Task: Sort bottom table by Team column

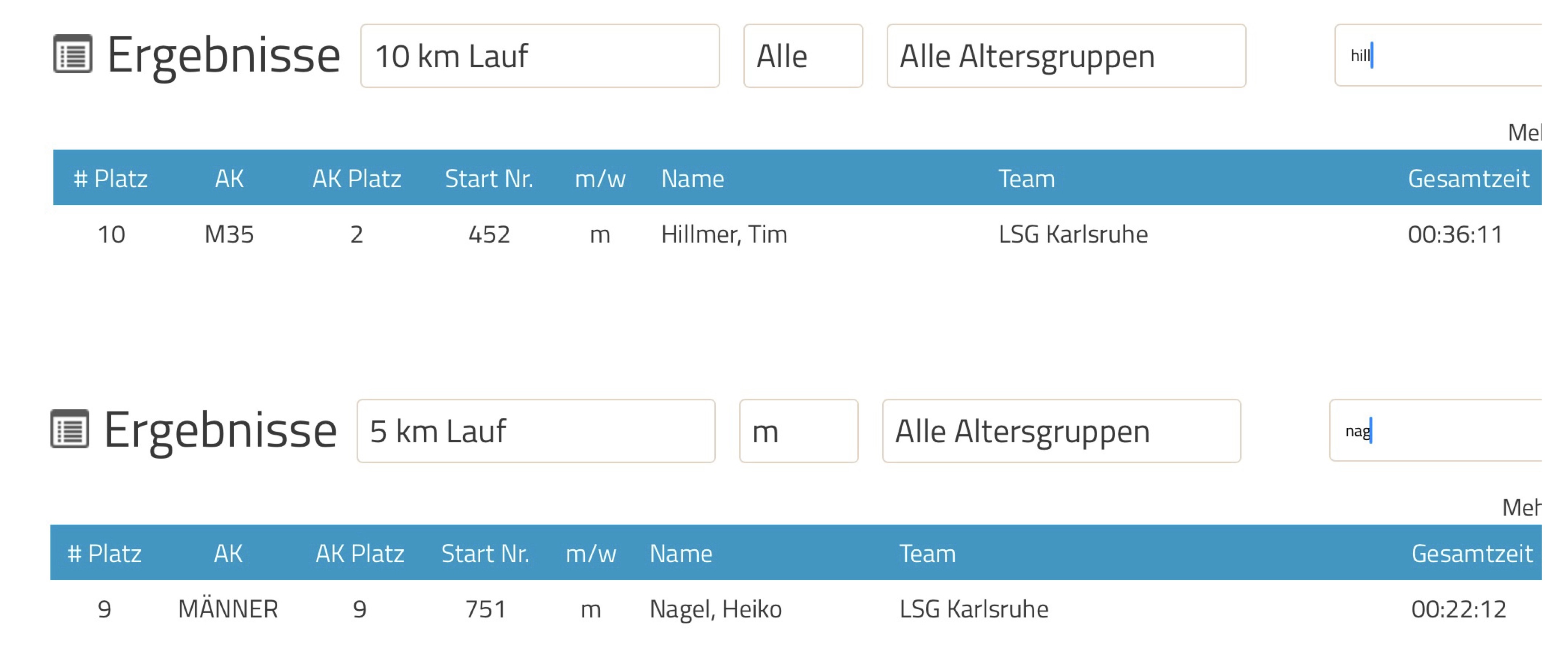Action: (x=928, y=553)
